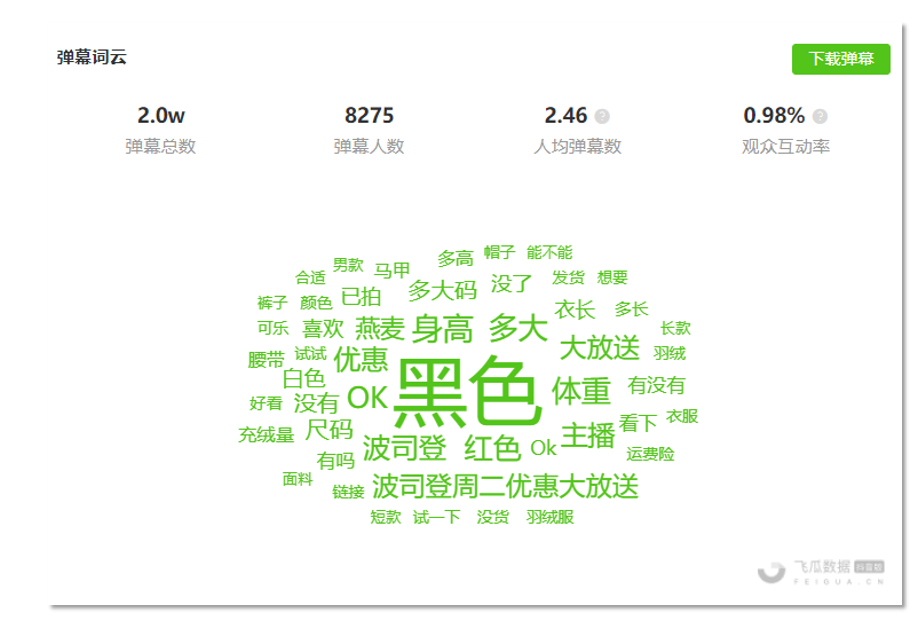
Task: Select the word 长款
Action: (x=676, y=328)
